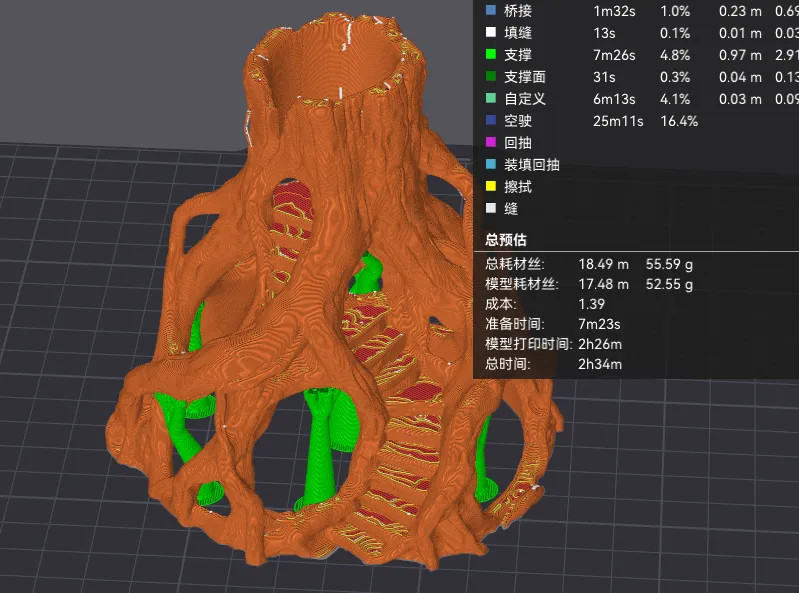This screenshot has width=799, height=593.
Task: Click the 总预估 section heading
Action: [x=506, y=239]
